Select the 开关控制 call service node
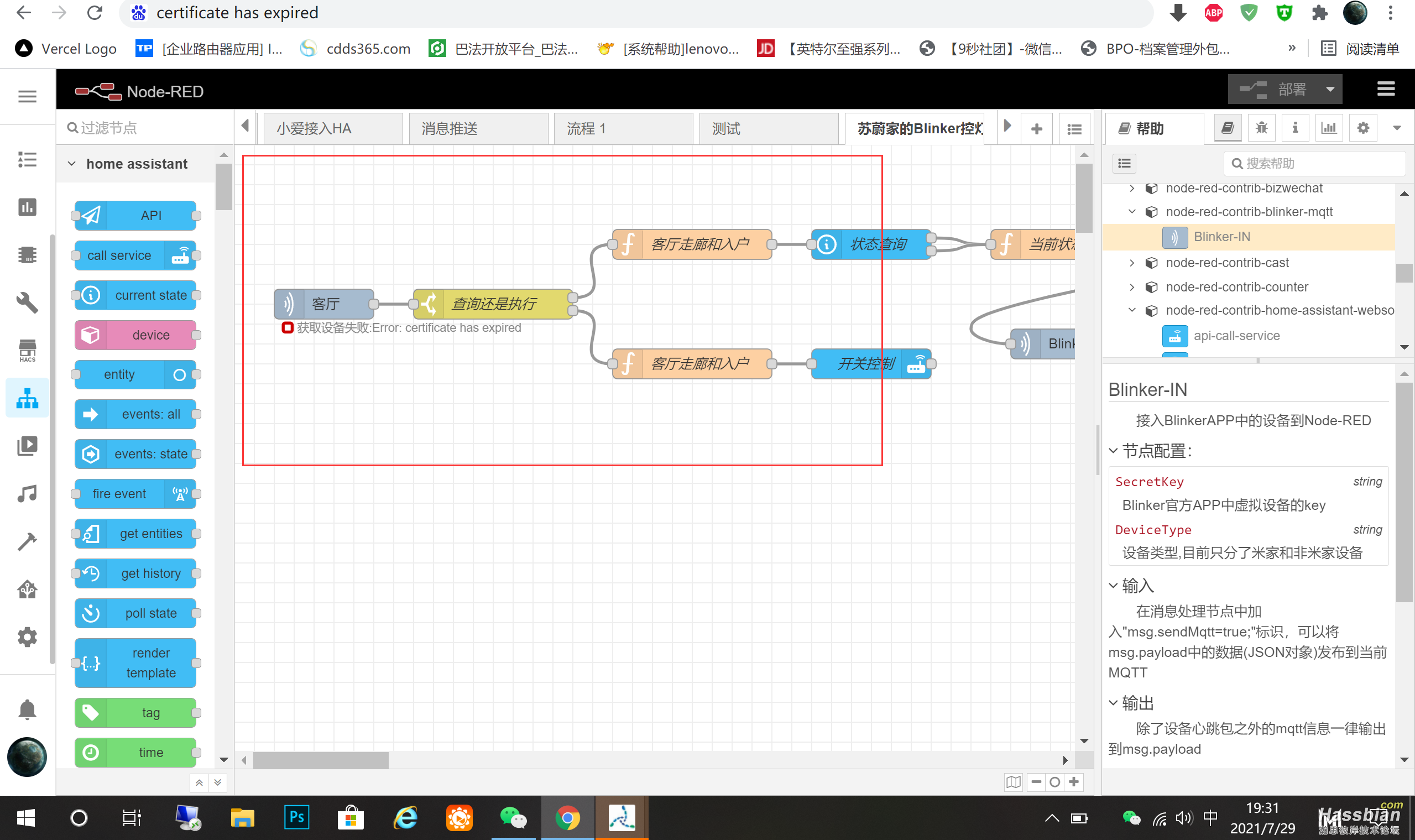 [871, 363]
